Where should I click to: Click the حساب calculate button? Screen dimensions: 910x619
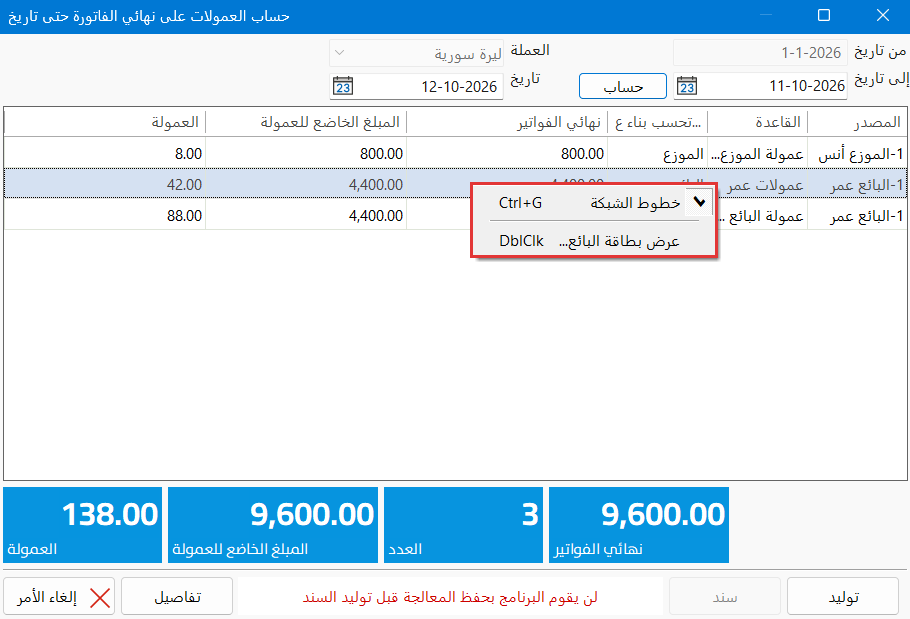(623, 86)
